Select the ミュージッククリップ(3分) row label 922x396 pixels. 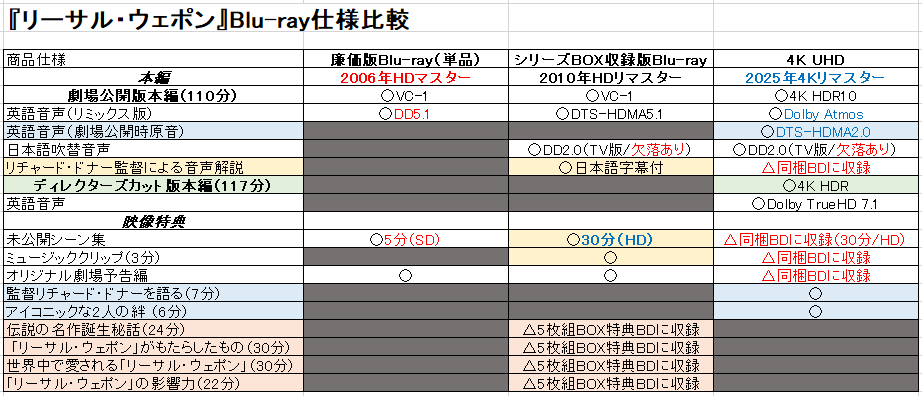coord(153,257)
